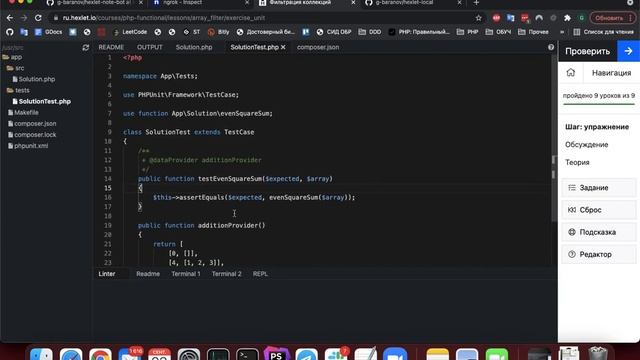
Task: Refresh the file tree
Action: point(86,48)
